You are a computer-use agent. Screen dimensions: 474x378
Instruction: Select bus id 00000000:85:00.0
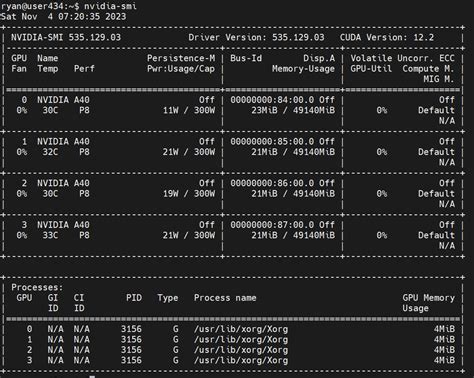click(x=272, y=141)
